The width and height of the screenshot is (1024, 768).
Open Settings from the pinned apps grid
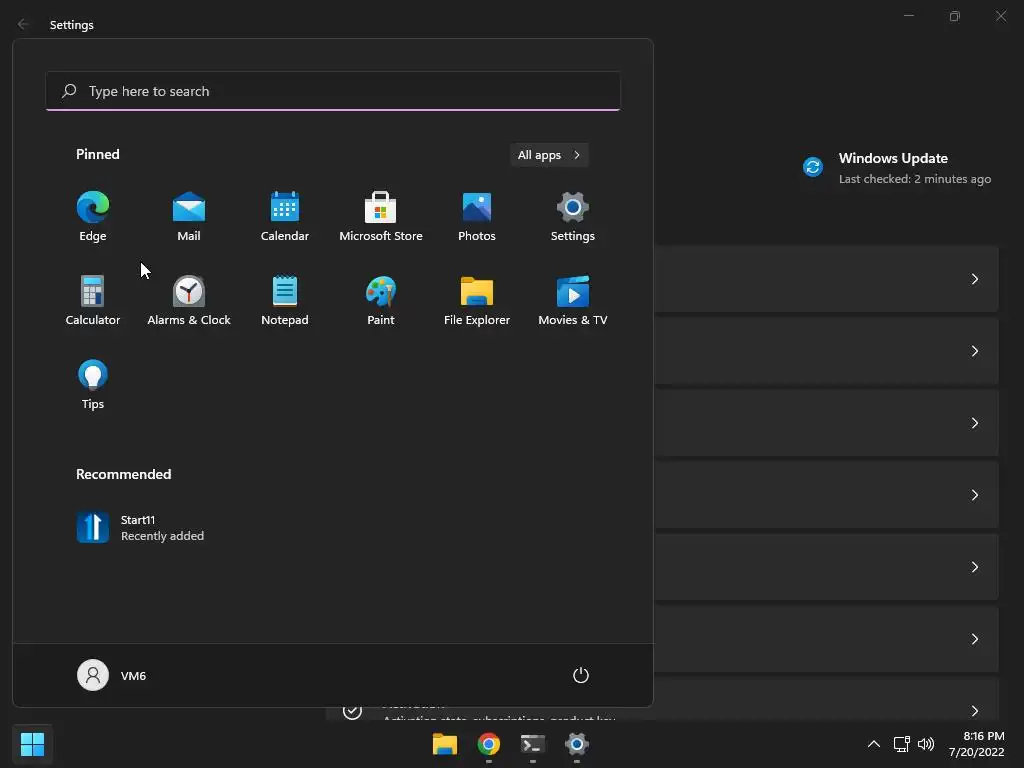point(573,217)
